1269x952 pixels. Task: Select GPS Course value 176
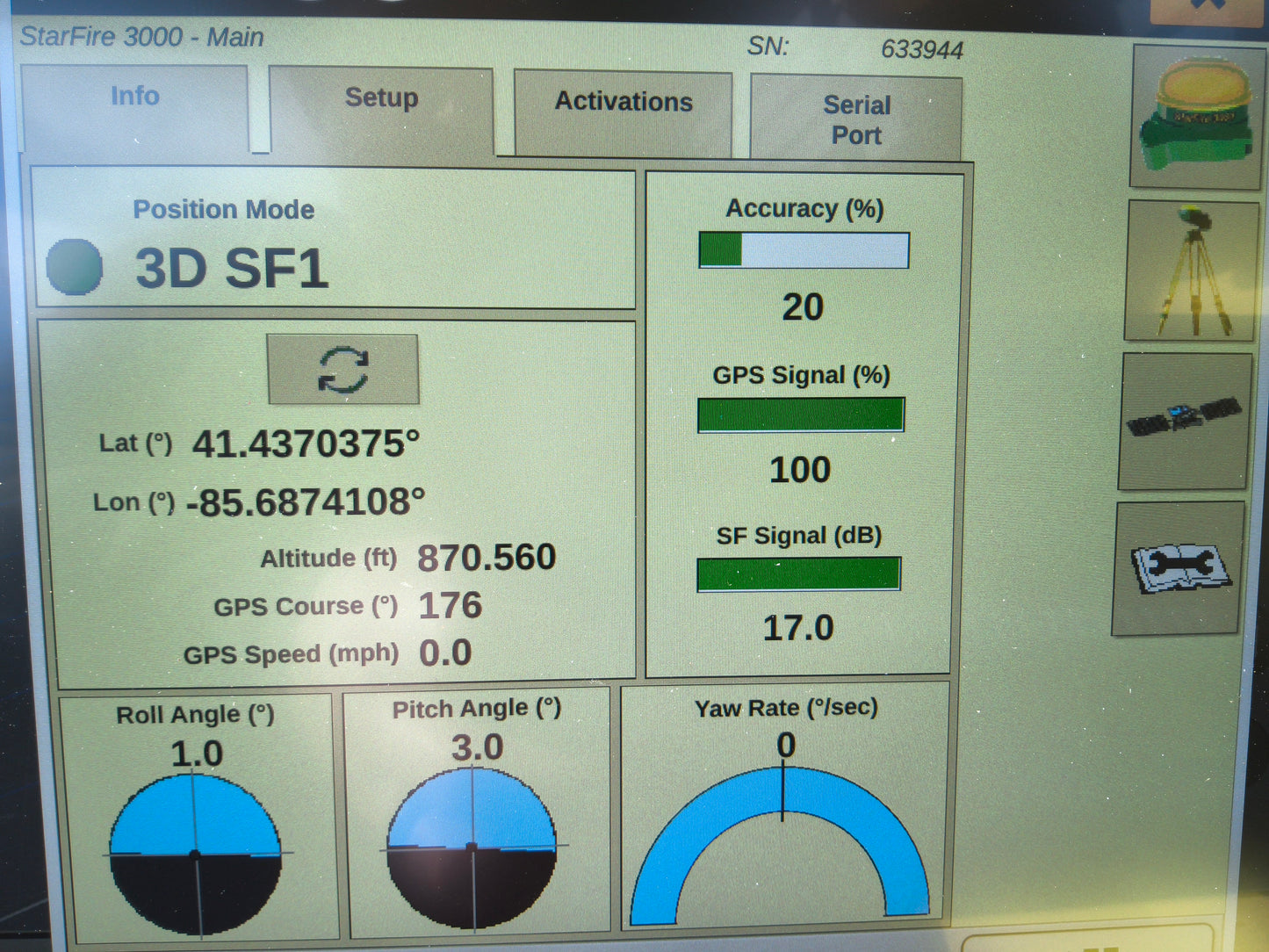tap(451, 605)
